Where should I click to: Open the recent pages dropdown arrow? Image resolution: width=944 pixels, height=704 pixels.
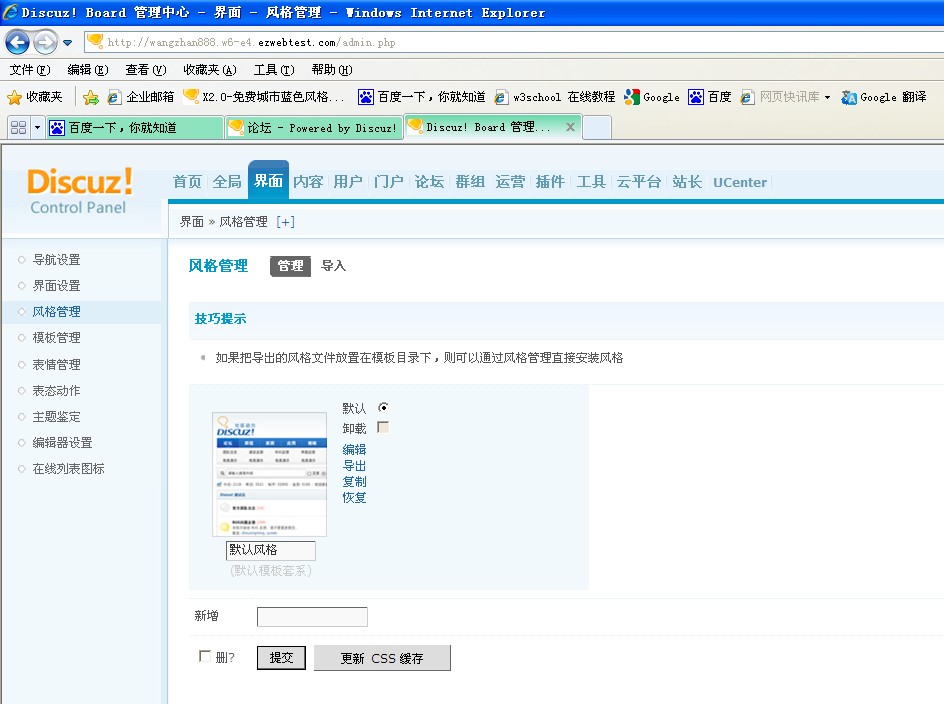(x=67, y=43)
